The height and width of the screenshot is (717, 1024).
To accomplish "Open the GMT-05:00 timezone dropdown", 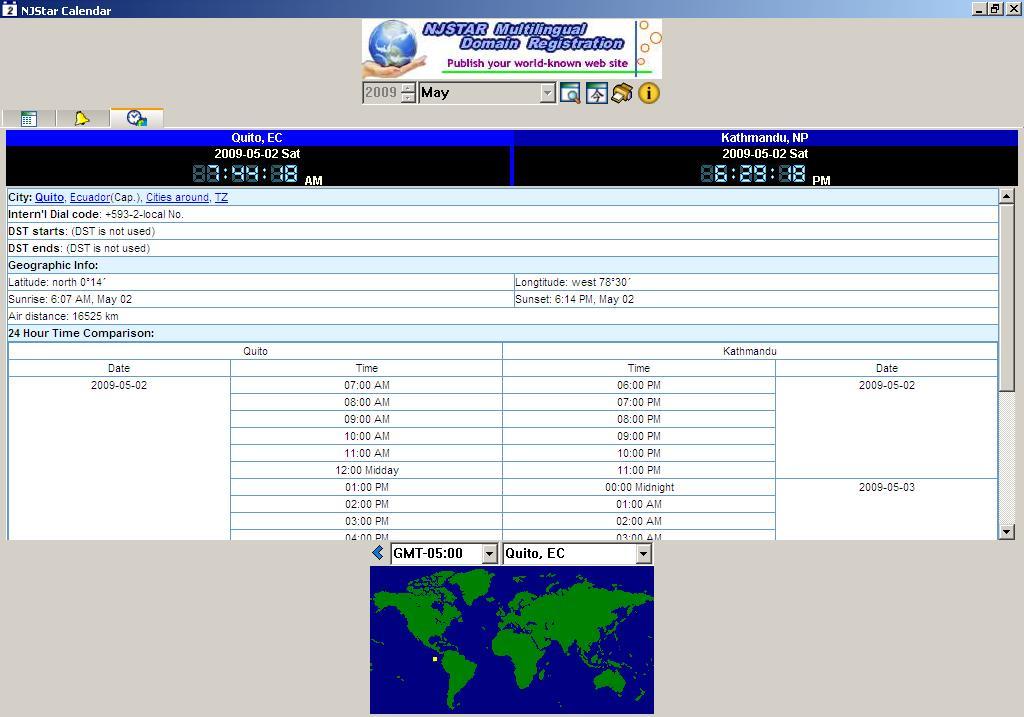I will (489, 554).
